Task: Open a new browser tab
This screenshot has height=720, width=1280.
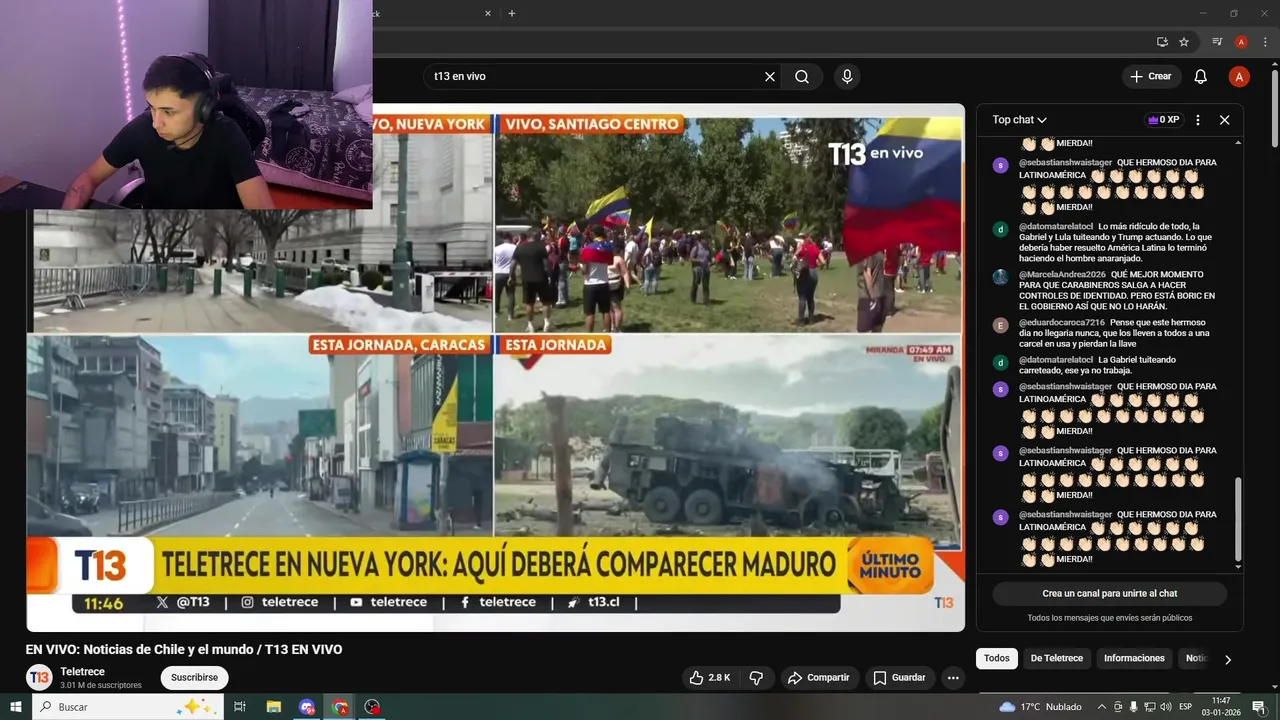Action: [x=512, y=13]
